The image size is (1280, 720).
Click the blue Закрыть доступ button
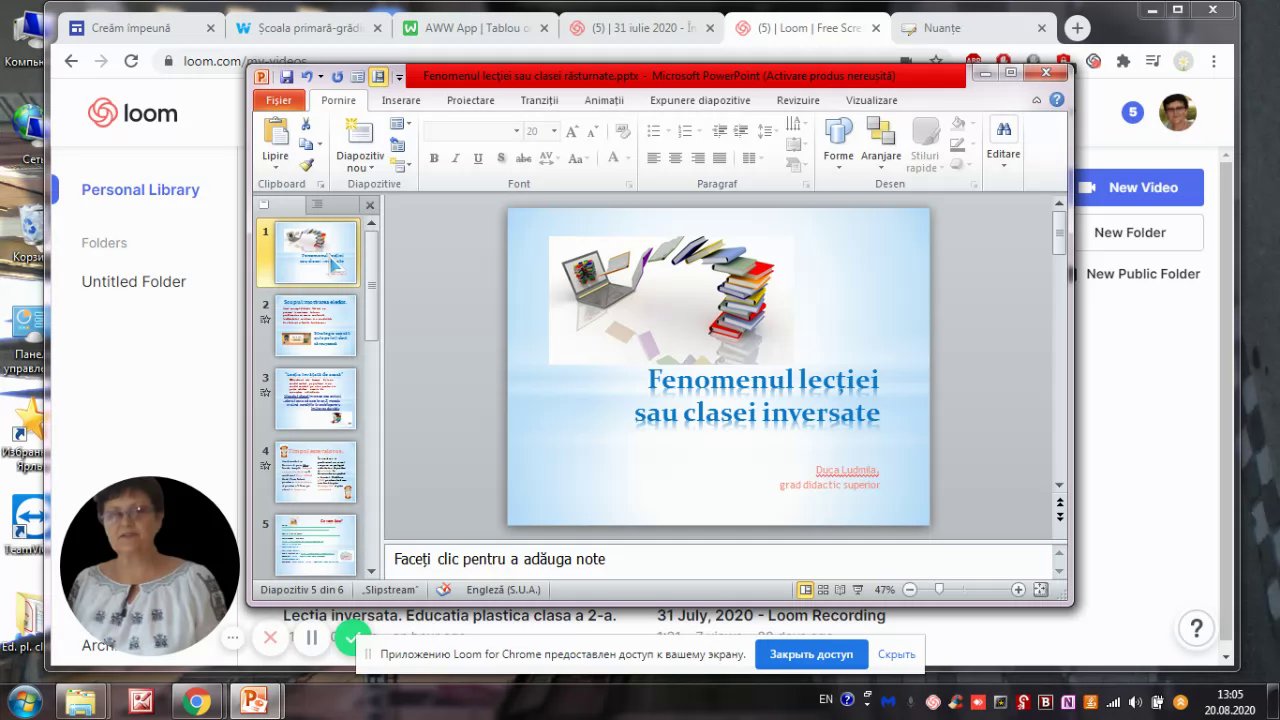pyautogui.click(x=811, y=654)
